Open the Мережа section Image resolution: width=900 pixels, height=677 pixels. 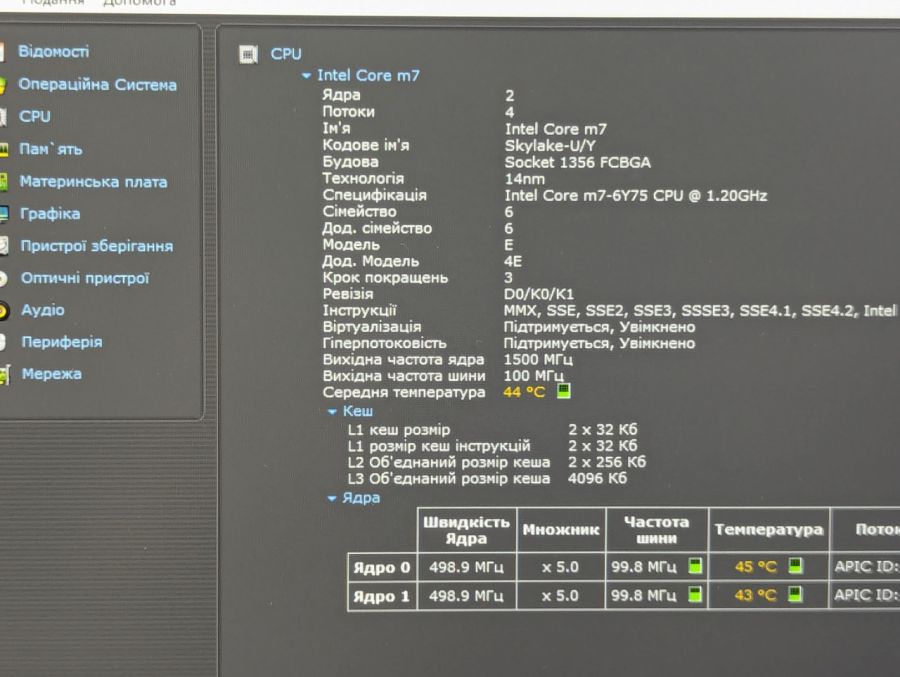click(x=52, y=374)
